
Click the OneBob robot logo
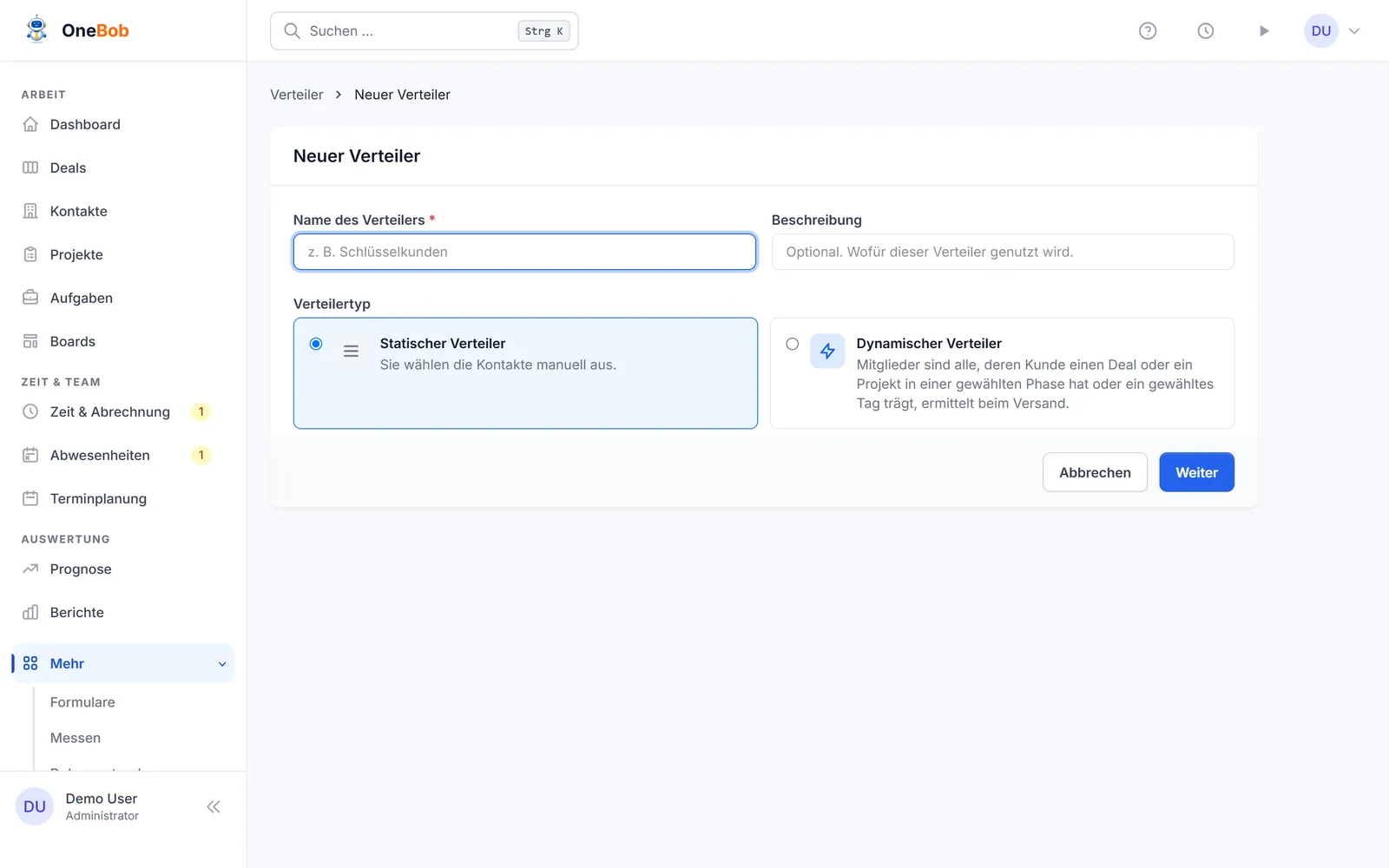[x=36, y=30]
